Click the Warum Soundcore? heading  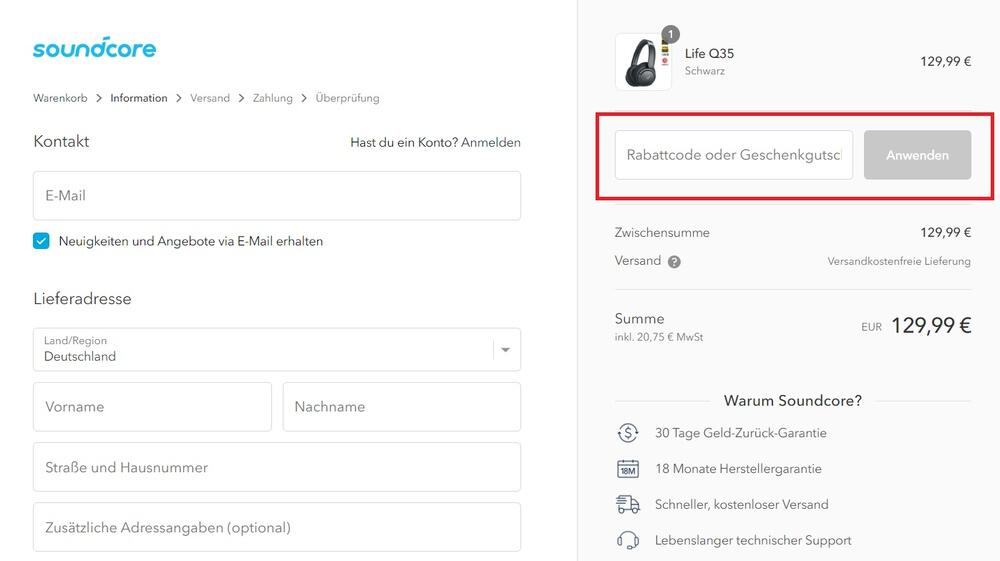[x=793, y=400]
